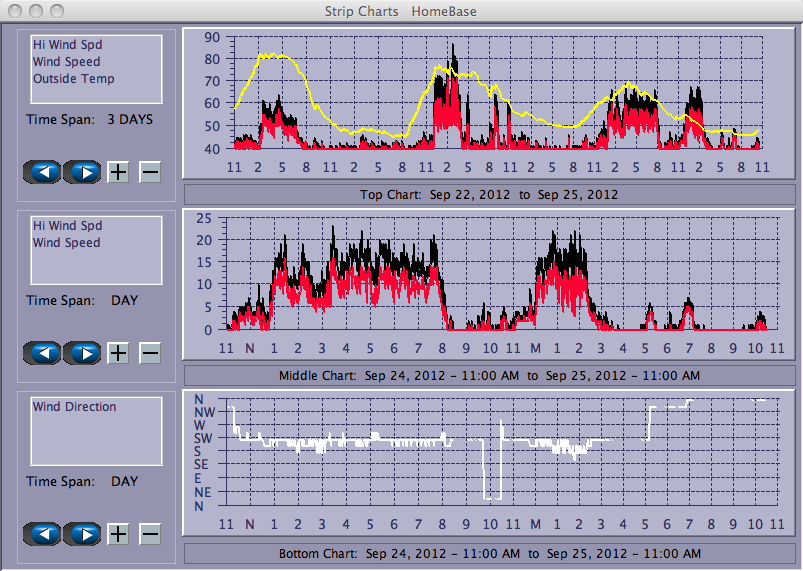Click the Bottom Chart date range bar
803x571 pixels.
coord(488,554)
